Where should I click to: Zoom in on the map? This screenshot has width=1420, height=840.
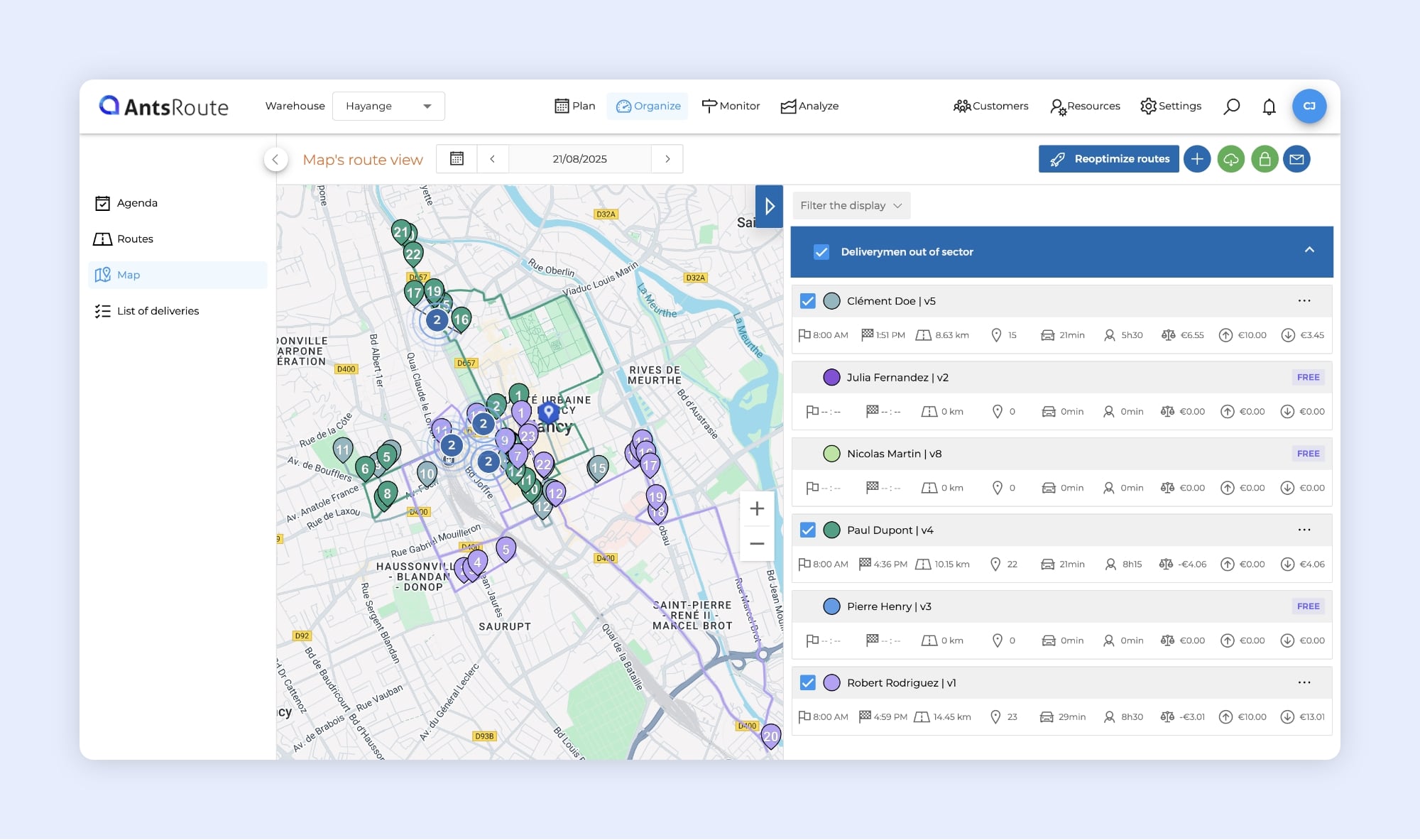point(757,508)
